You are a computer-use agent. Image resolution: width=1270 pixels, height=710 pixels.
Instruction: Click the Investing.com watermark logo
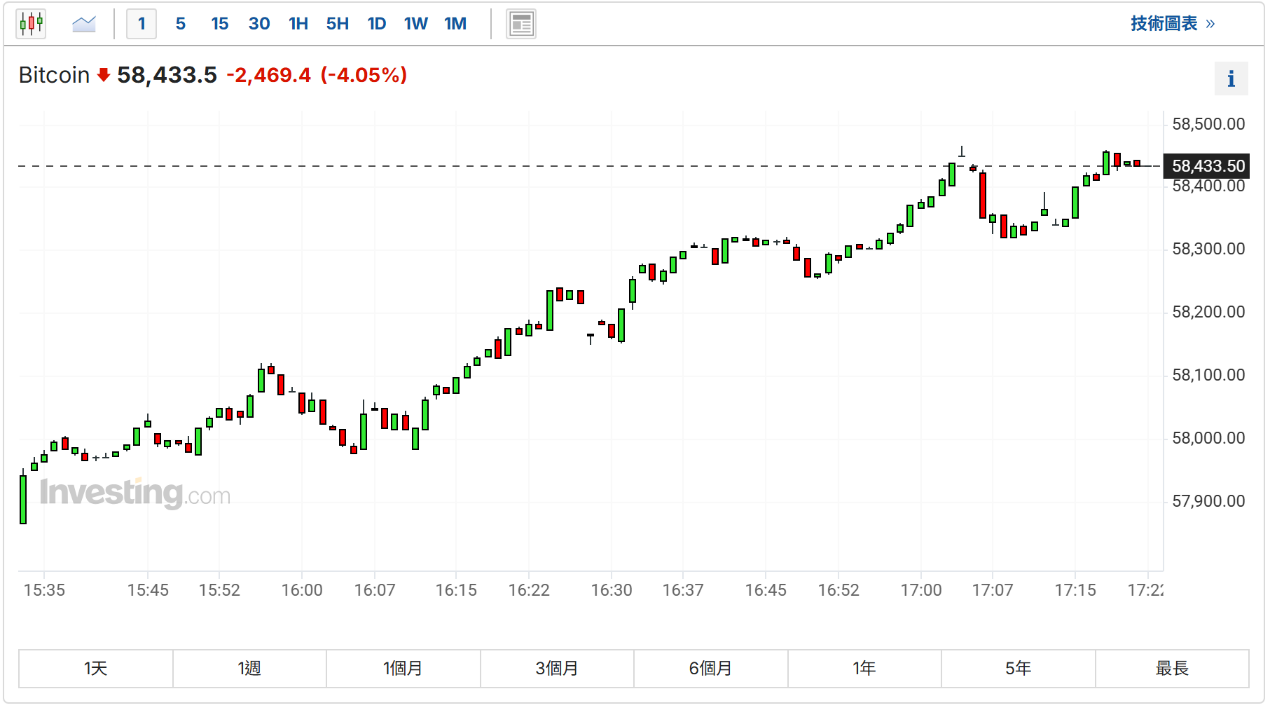point(135,494)
